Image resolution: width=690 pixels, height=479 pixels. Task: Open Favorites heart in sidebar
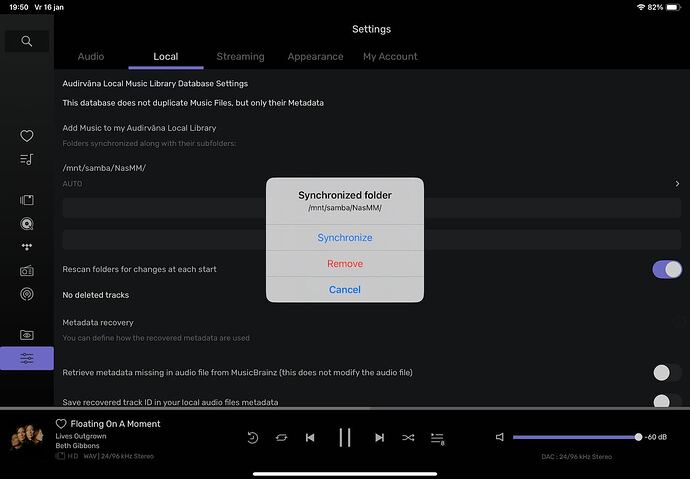pyautogui.click(x=27, y=136)
